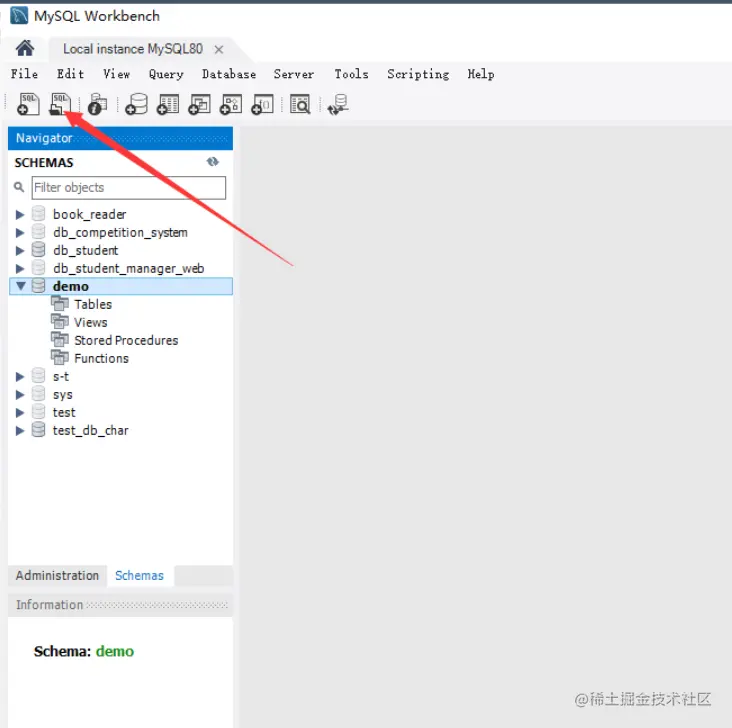Click the Functions folder icon
The height and width of the screenshot is (728, 732).
[x=59, y=358]
